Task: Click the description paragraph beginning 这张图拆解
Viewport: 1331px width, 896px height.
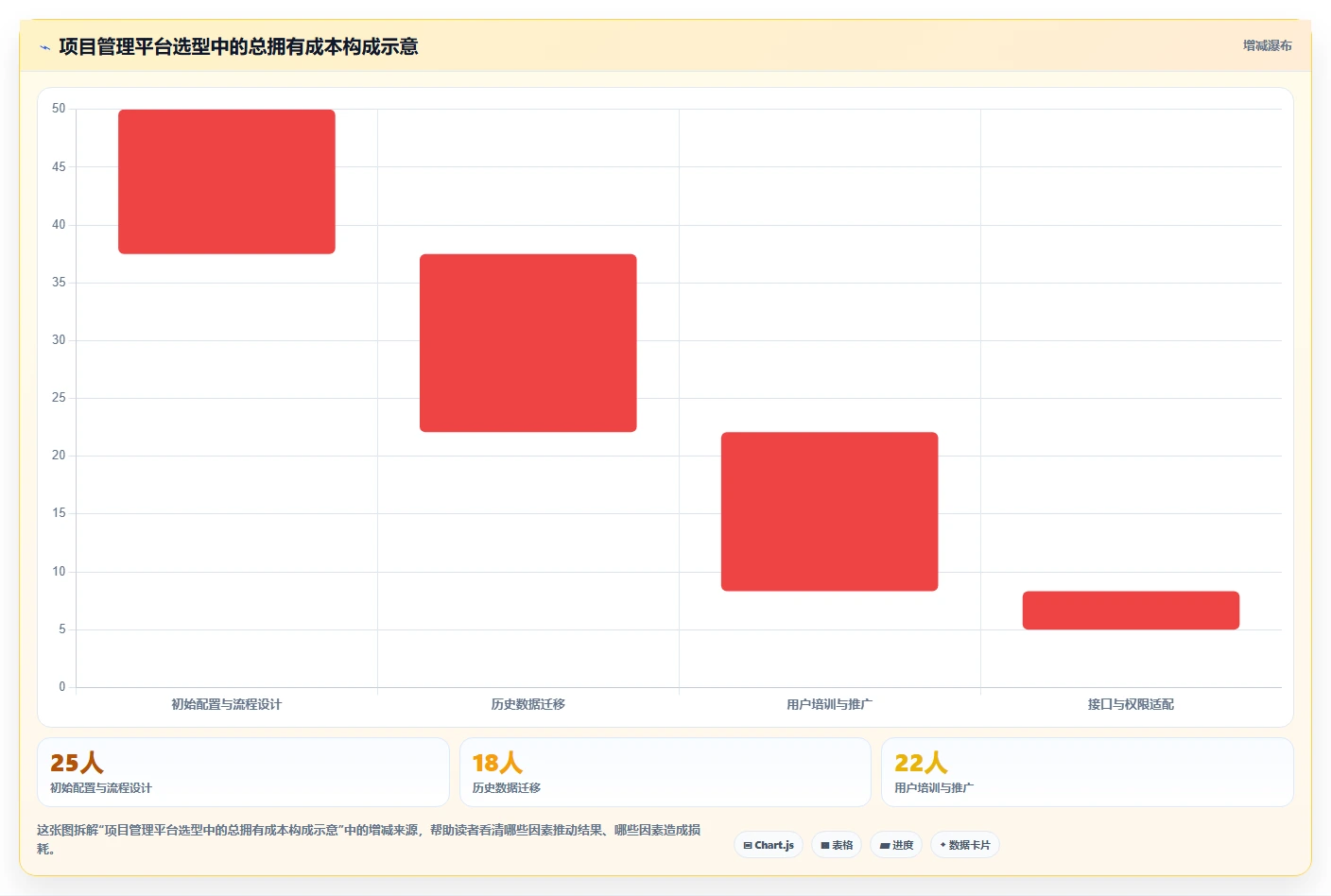Action: (x=369, y=839)
